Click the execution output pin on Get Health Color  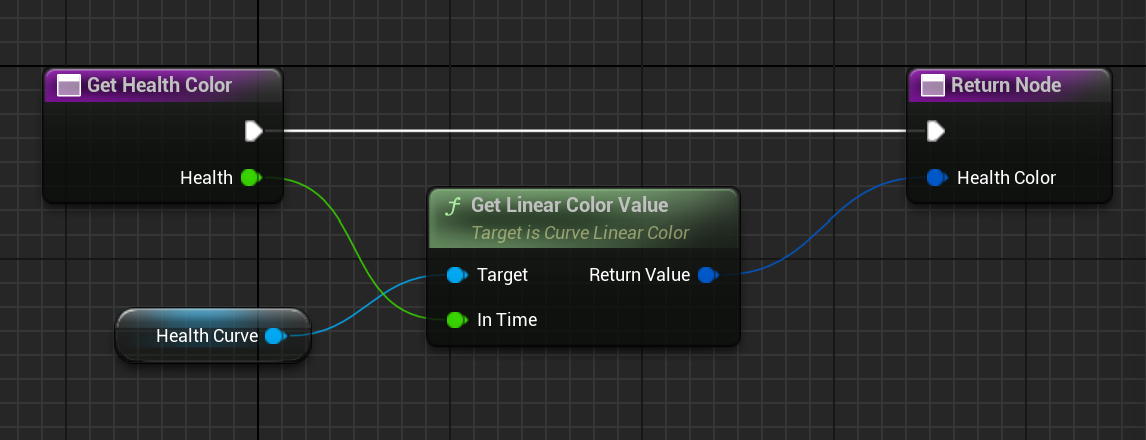click(253, 131)
